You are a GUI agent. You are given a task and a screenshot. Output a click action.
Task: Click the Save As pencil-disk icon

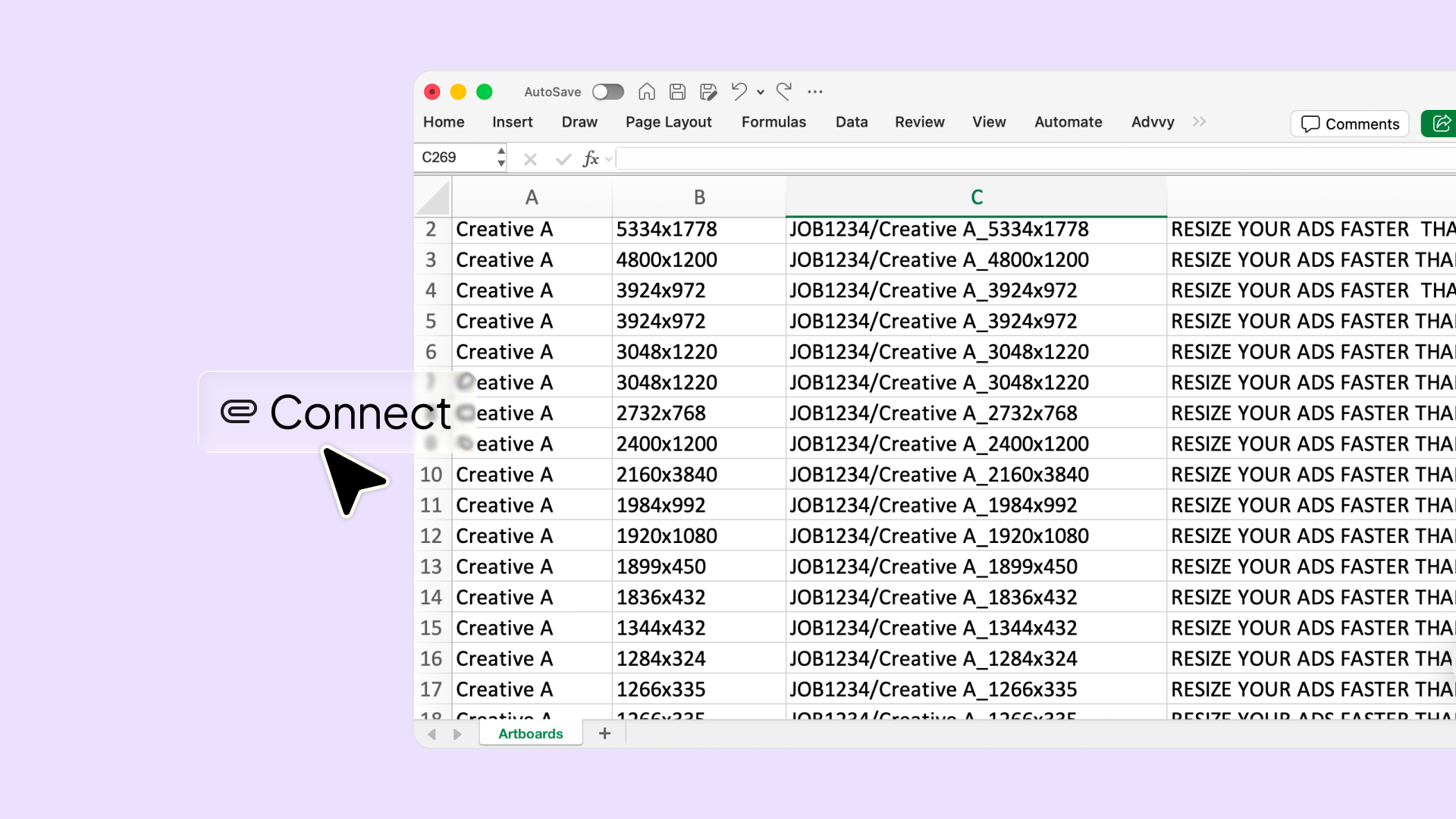(708, 92)
